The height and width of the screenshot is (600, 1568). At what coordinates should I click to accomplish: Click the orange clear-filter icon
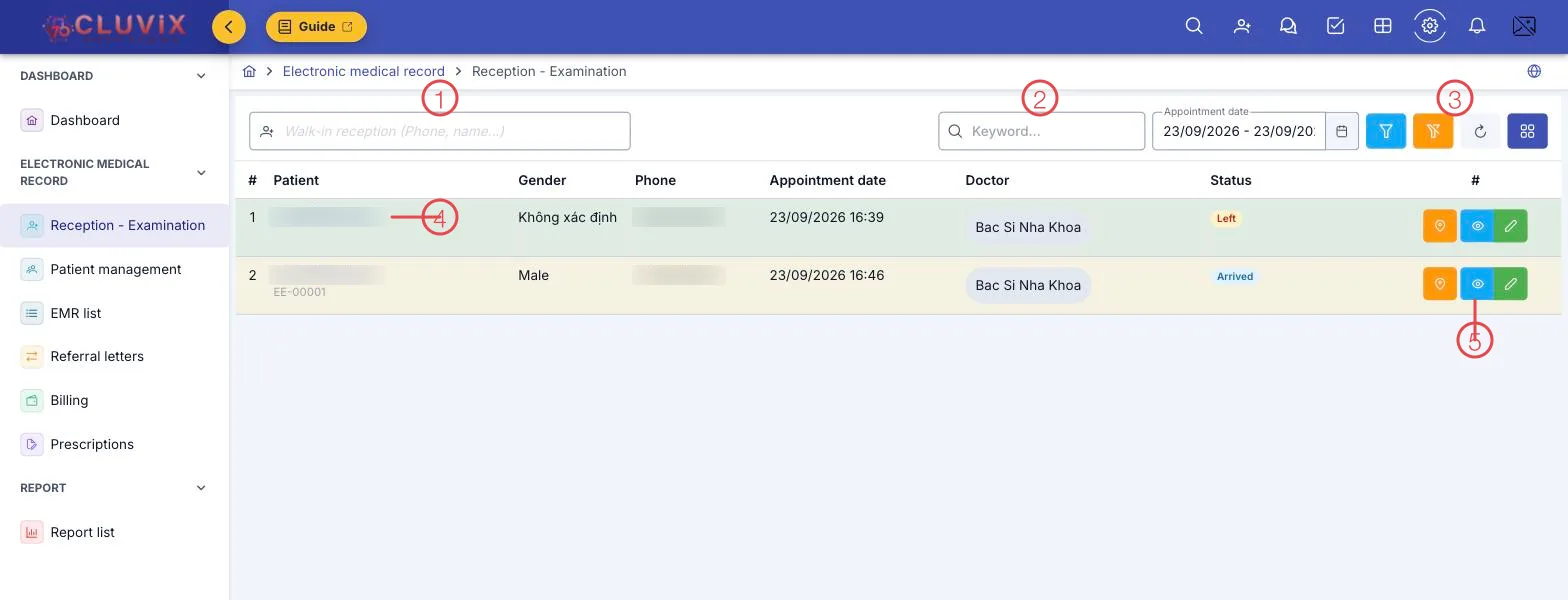[1433, 131]
